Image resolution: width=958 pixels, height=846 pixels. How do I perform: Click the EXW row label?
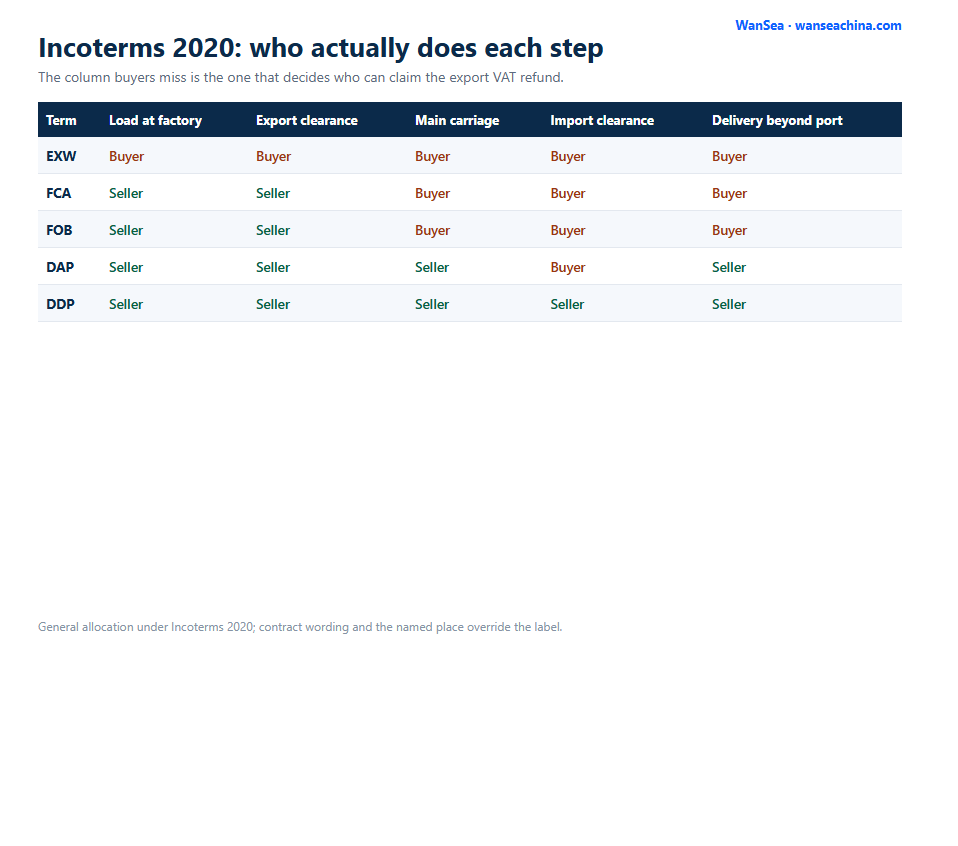[x=61, y=156]
